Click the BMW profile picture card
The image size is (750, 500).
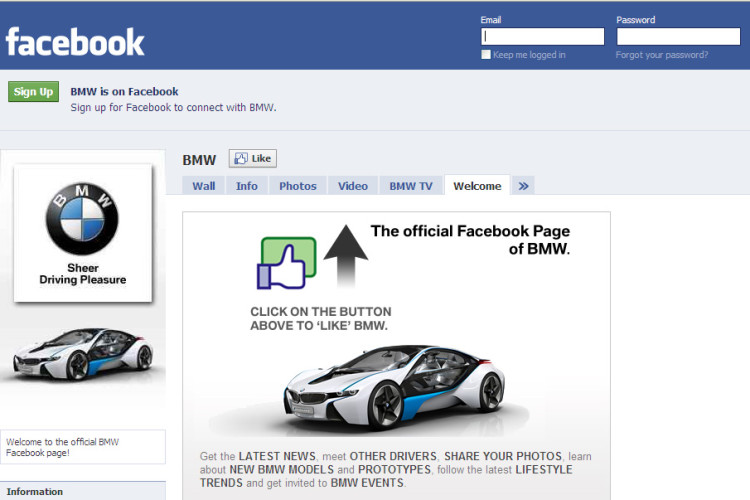[83, 233]
